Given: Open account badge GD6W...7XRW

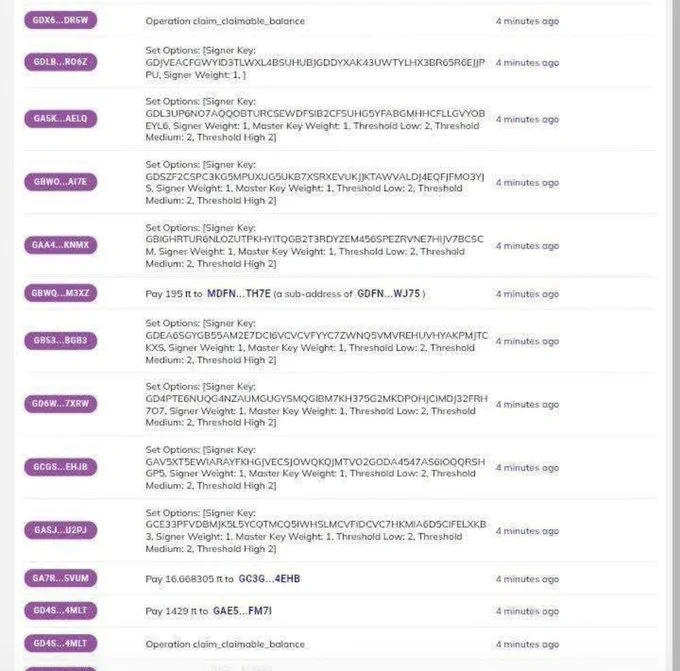Looking at the screenshot, I should pos(60,403).
